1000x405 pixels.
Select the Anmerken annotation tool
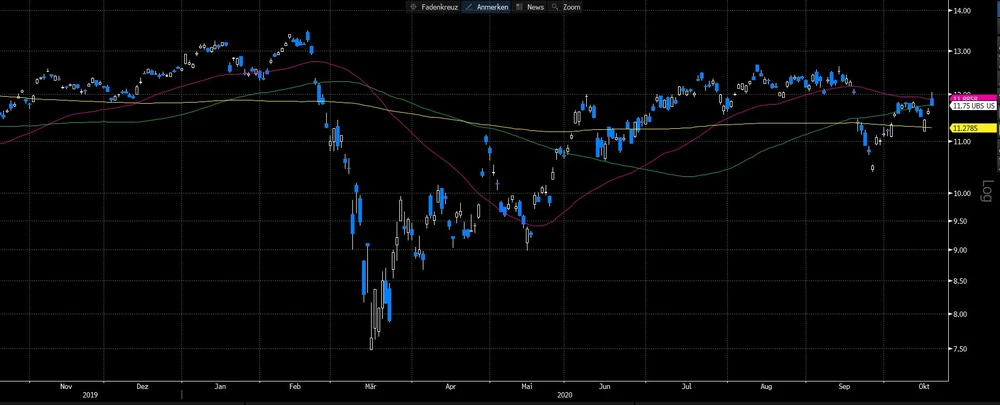486,7
